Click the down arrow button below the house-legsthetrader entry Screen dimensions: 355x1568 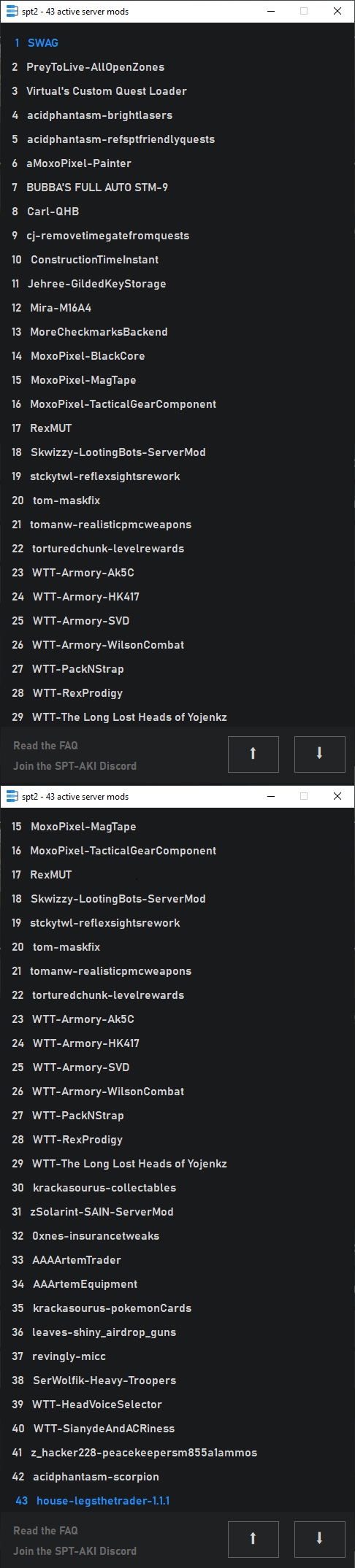coord(319,1537)
